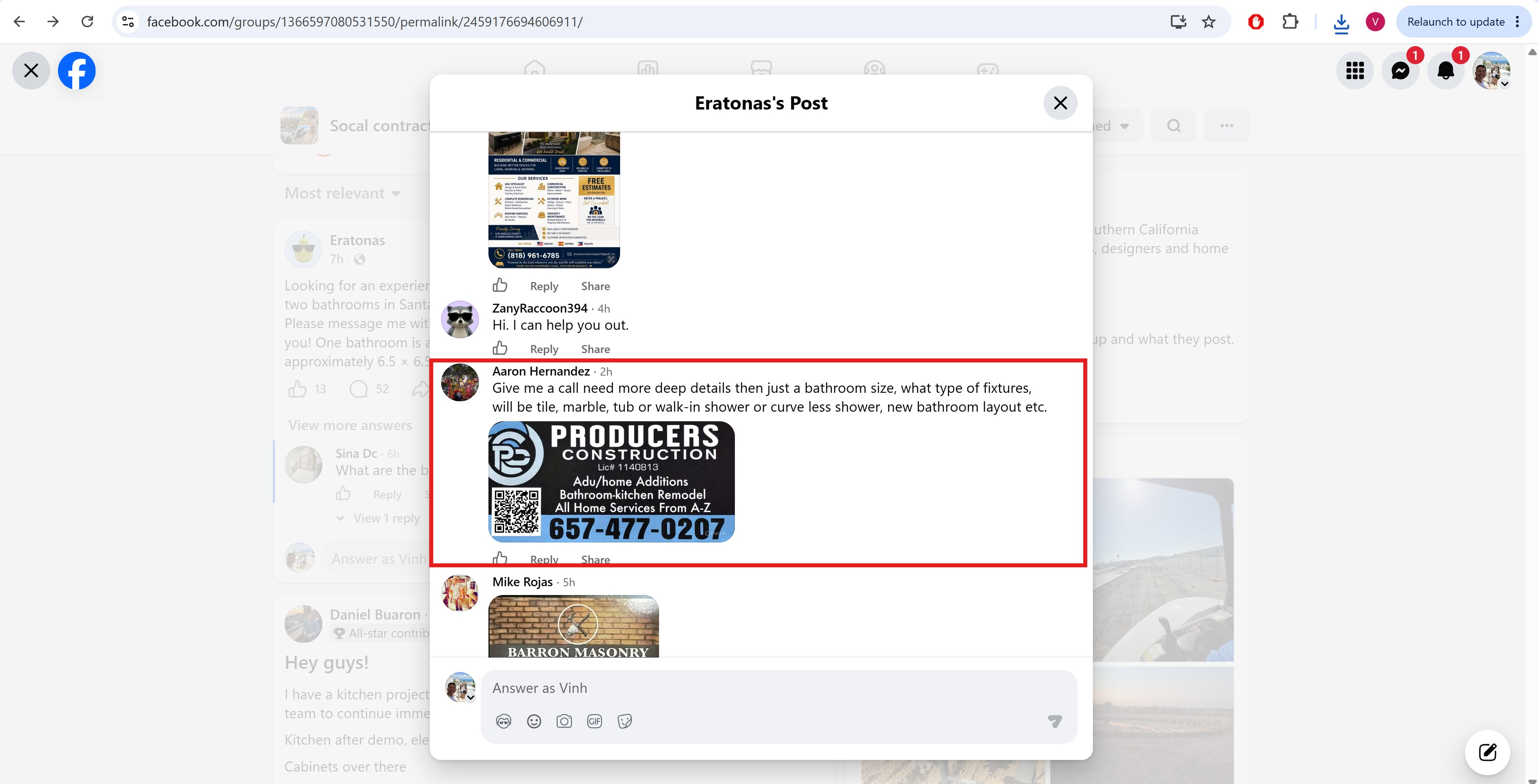
Task: Open Eratonas's profile in background post
Action: [357, 240]
